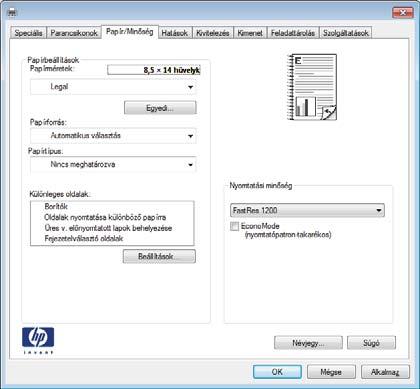Open the FastRes 1200 print quality dropdown
The width and height of the screenshot is (420, 389).
tap(307, 210)
